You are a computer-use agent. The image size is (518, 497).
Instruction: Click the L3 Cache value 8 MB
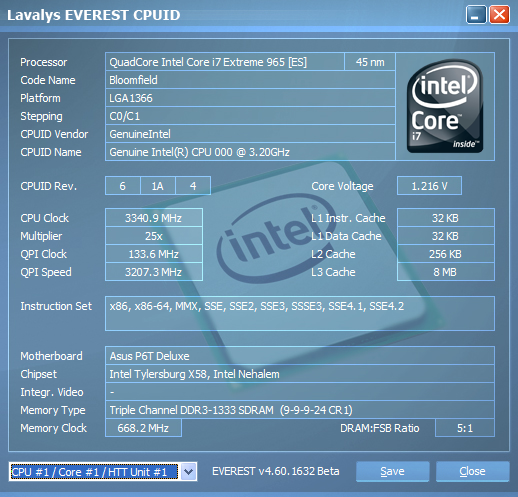coord(446,272)
